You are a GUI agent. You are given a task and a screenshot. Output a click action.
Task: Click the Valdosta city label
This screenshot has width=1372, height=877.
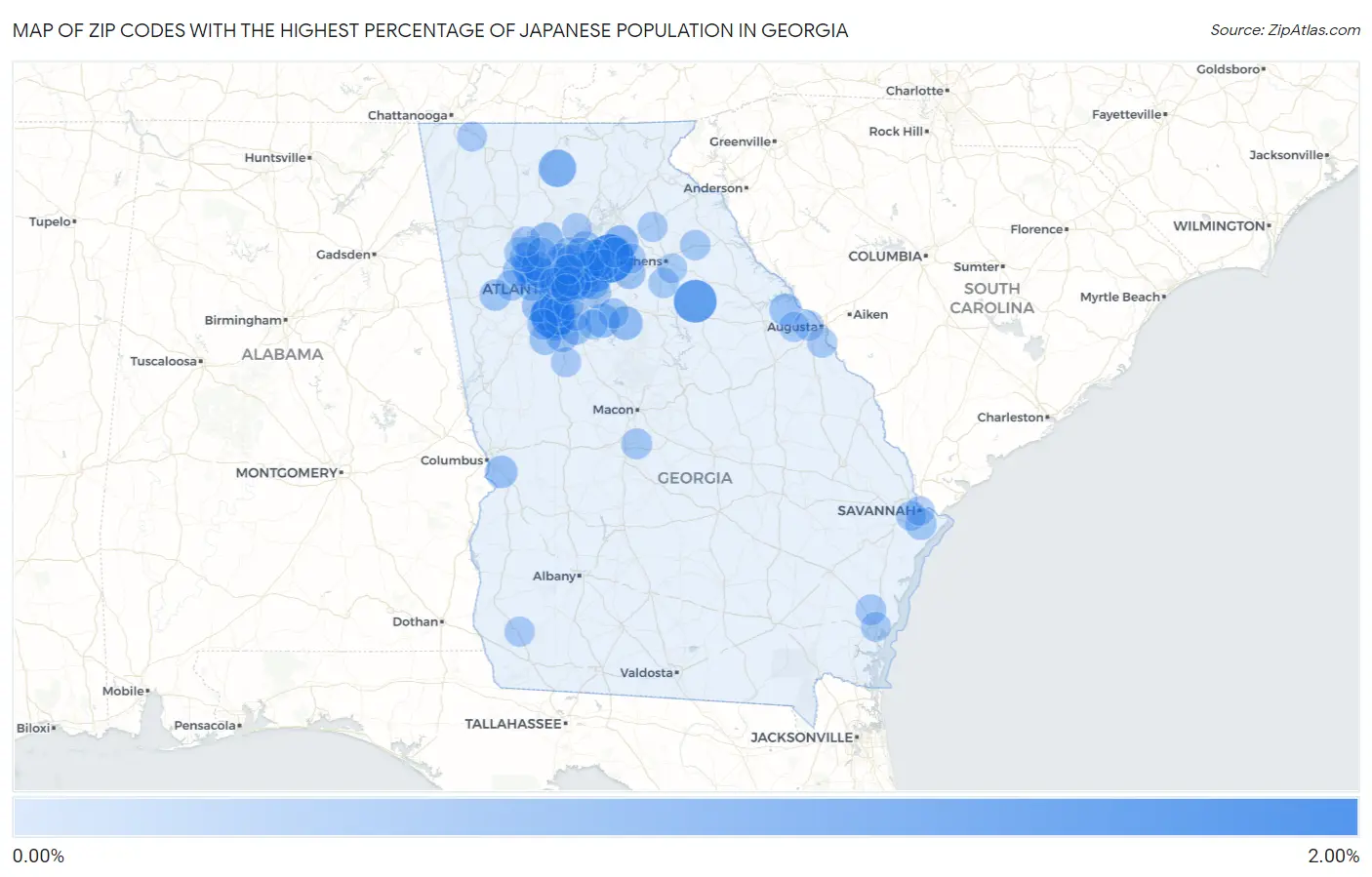tap(647, 673)
